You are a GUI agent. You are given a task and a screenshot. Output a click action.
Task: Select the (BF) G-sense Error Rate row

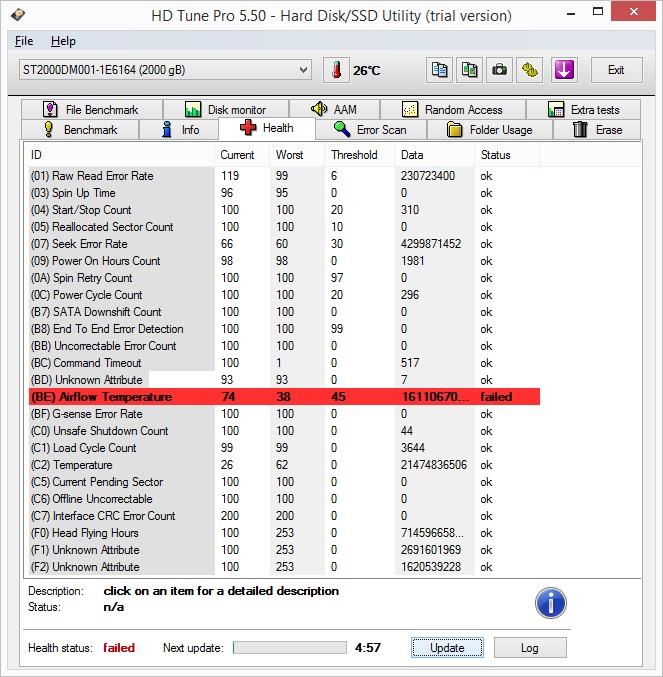284,414
